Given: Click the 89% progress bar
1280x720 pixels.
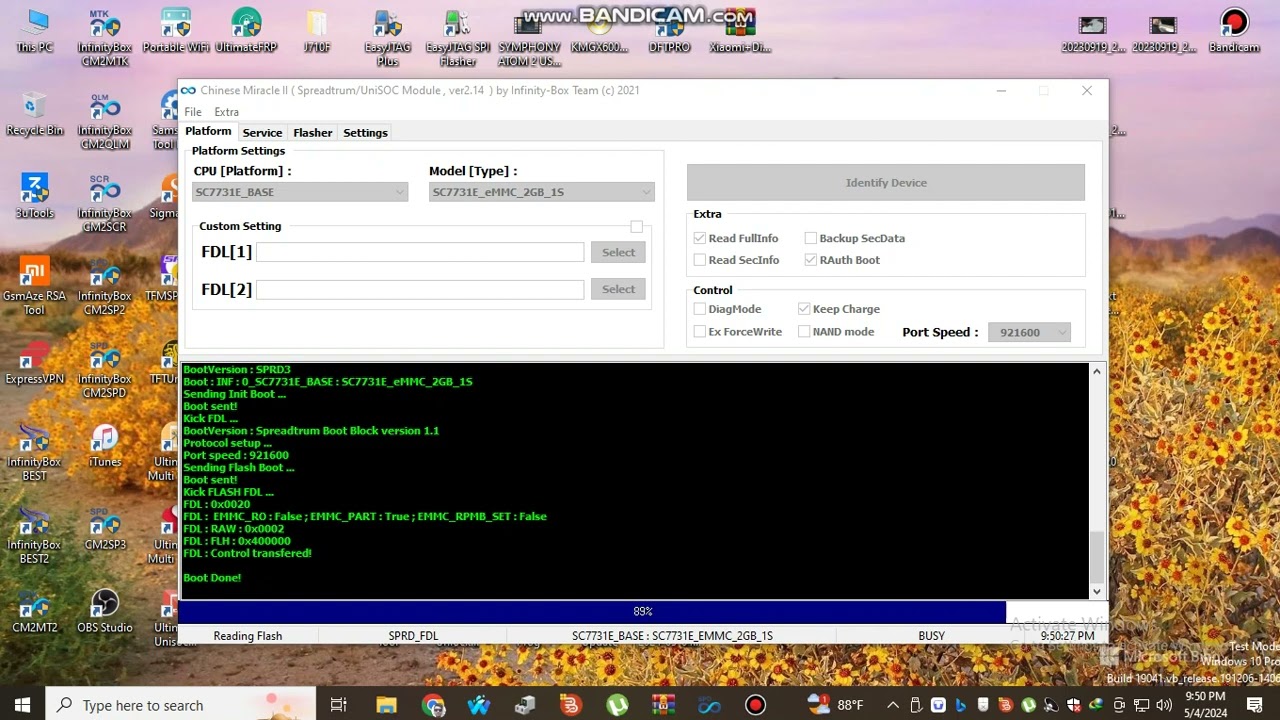Looking at the screenshot, I should click(643, 611).
